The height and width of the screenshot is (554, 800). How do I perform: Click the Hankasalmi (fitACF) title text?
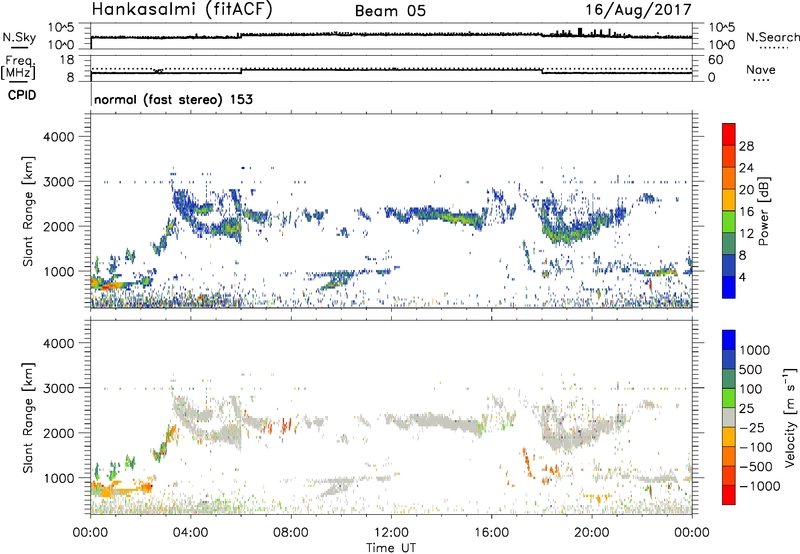[x=182, y=9]
